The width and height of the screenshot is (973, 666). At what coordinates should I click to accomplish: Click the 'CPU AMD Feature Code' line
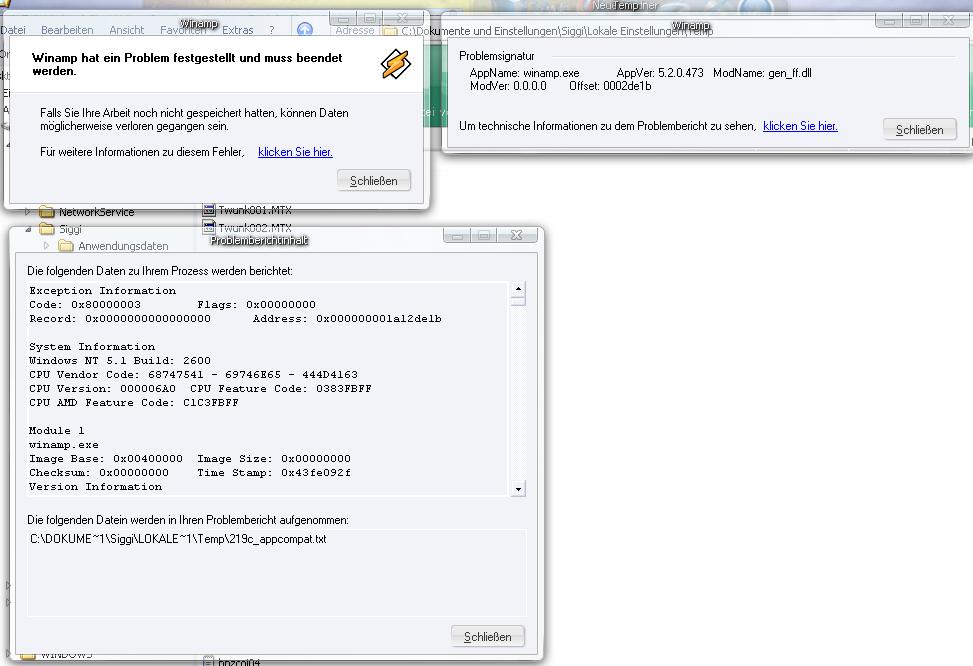[133, 403]
